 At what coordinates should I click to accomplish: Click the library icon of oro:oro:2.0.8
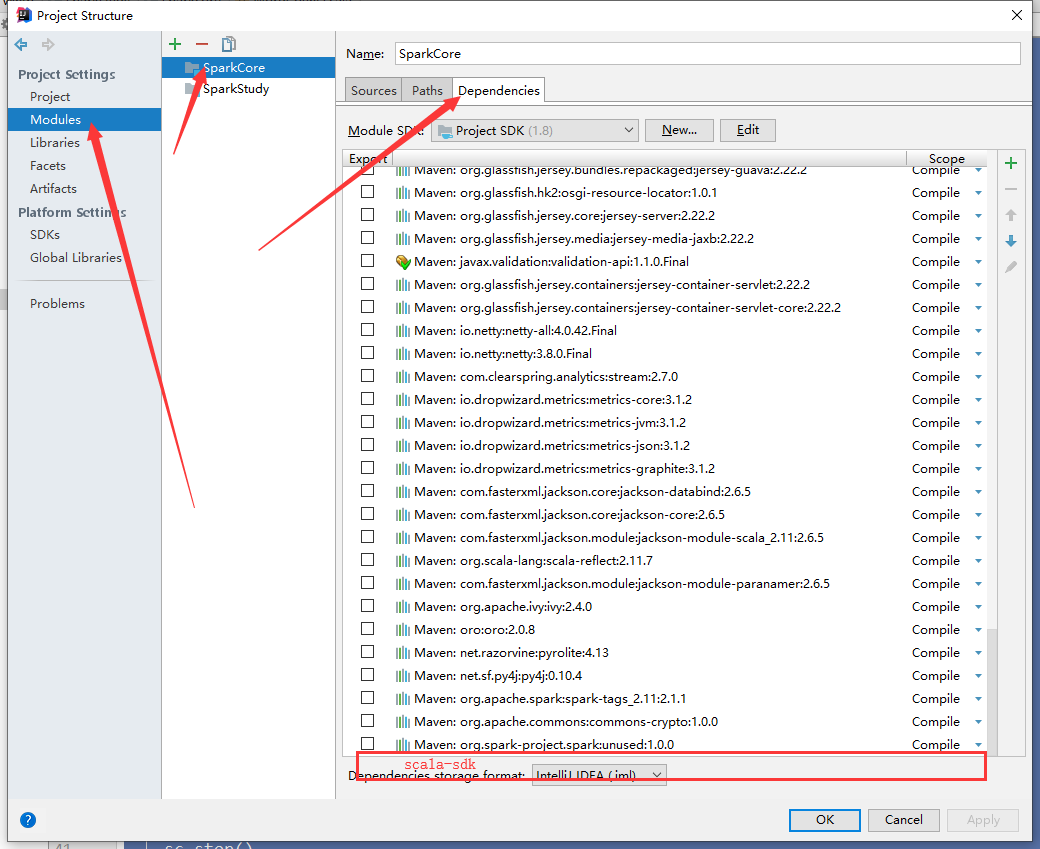point(403,630)
